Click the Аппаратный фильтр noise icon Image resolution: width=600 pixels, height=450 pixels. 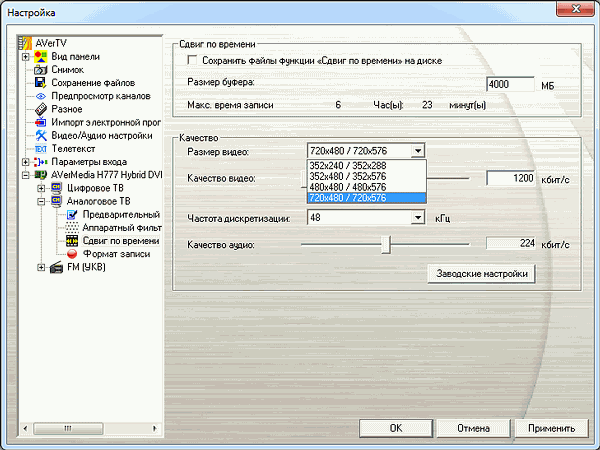point(72,228)
